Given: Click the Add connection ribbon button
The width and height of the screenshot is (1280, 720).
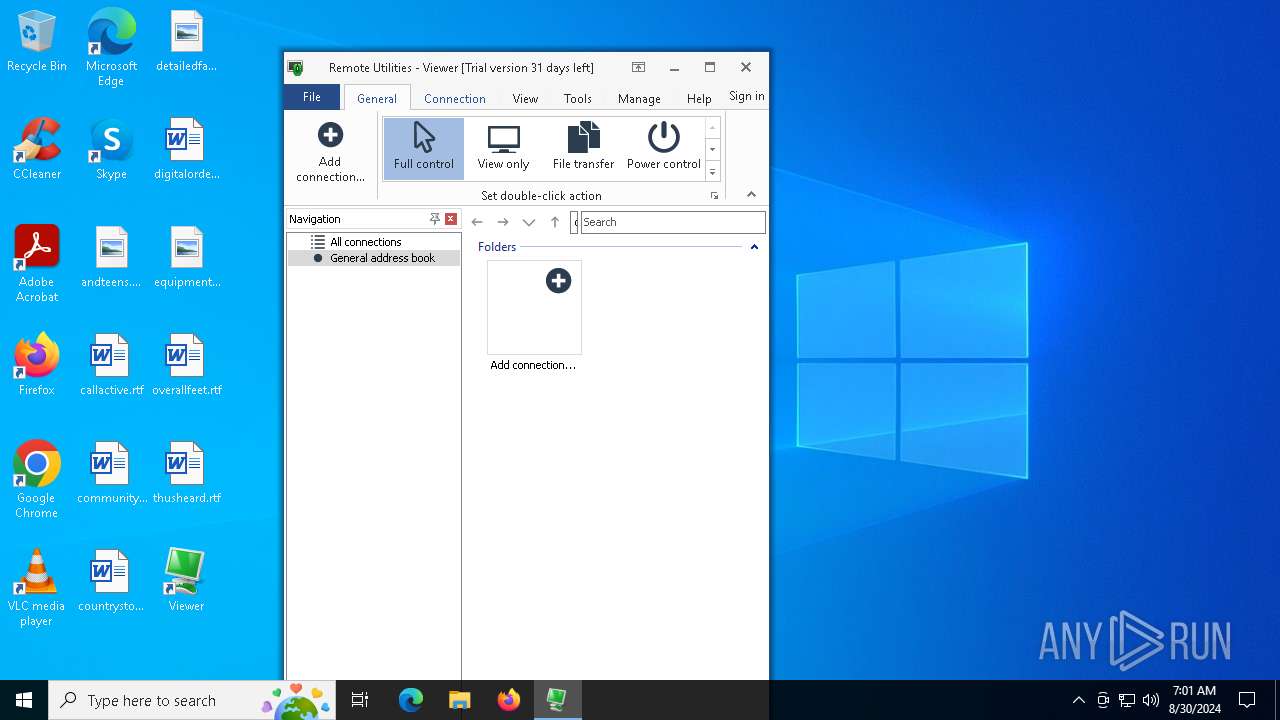Looking at the screenshot, I should (330, 153).
